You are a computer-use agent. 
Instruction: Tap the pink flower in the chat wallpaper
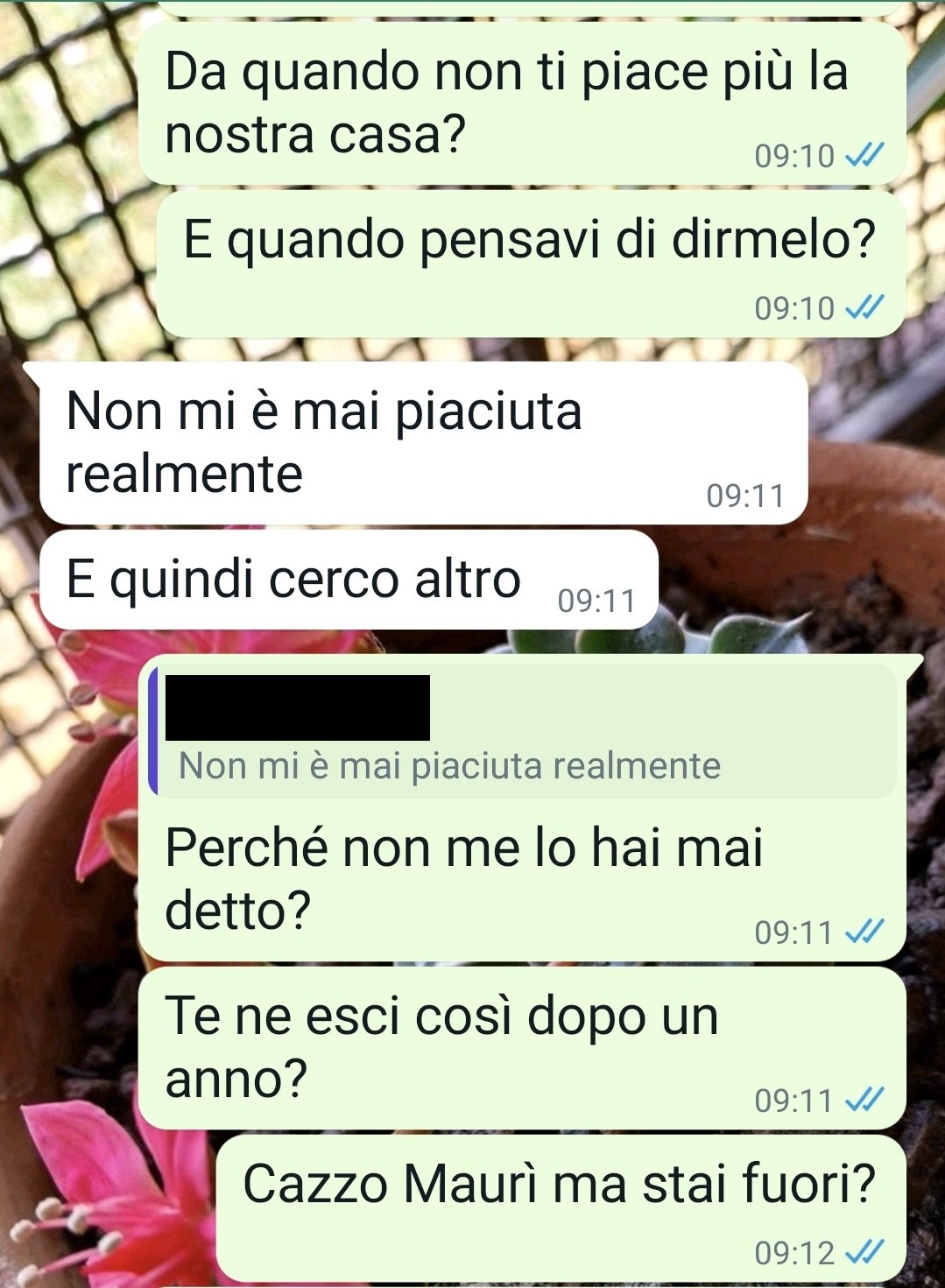click(x=105, y=1191)
